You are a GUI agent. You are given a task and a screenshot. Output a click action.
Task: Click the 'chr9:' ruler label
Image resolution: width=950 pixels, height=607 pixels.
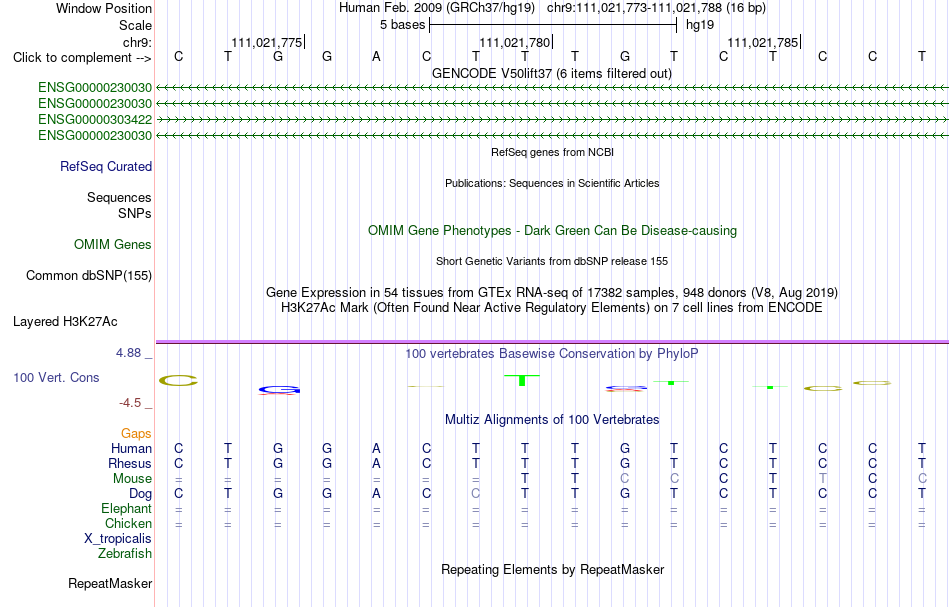pyautogui.click(x=137, y=42)
